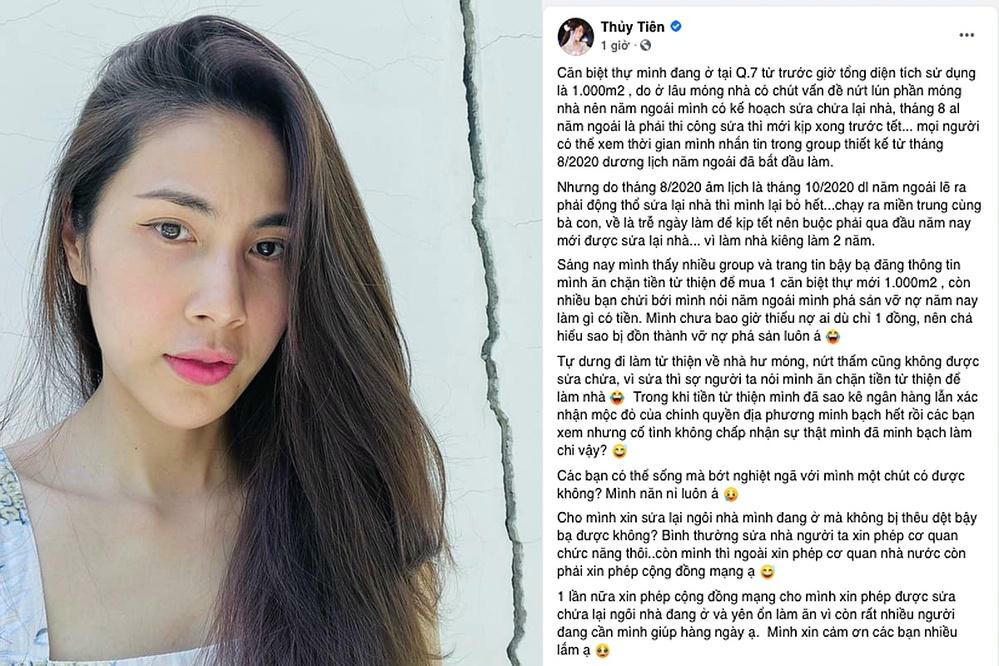Click laughing emoji after 'phá sản luôn á'

tap(832, 336)
